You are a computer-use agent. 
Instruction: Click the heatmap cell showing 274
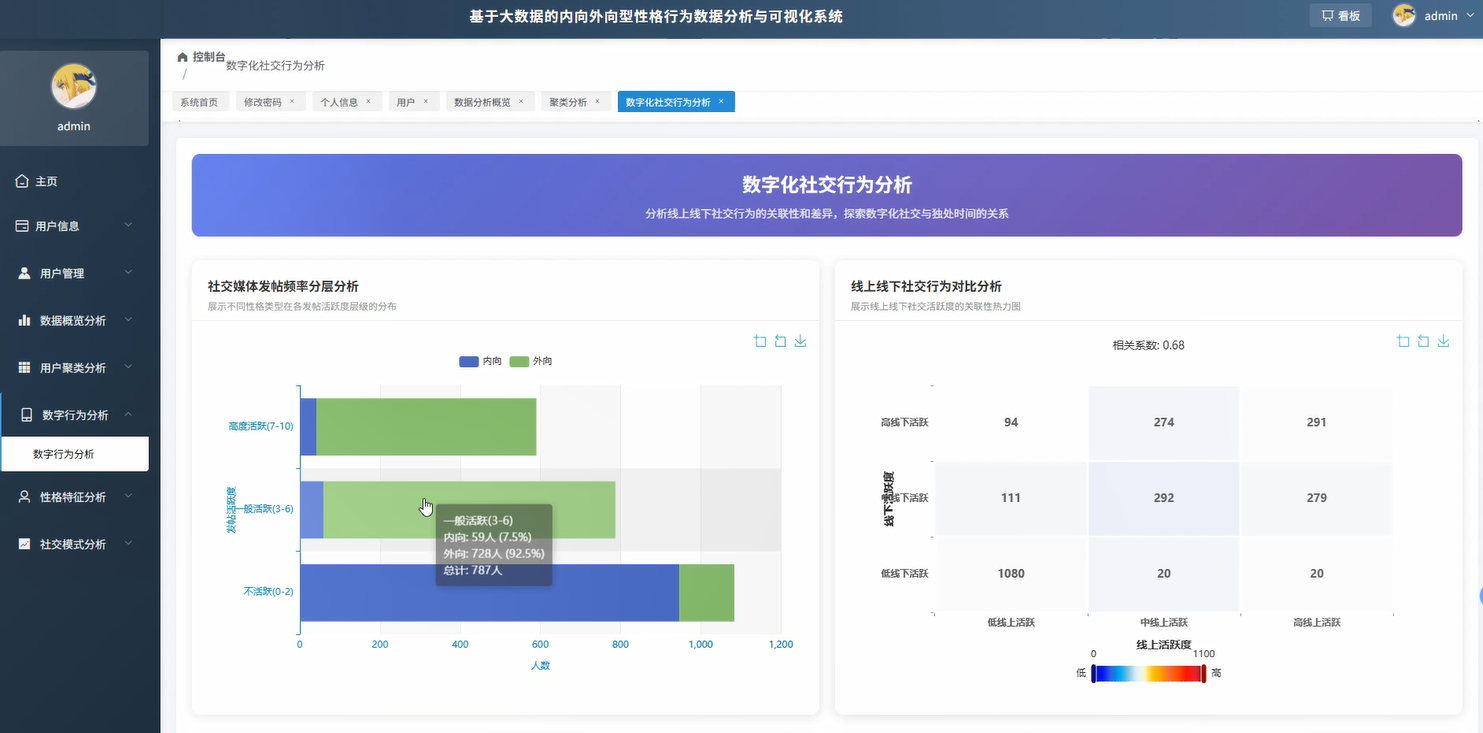pos(1164,422)
